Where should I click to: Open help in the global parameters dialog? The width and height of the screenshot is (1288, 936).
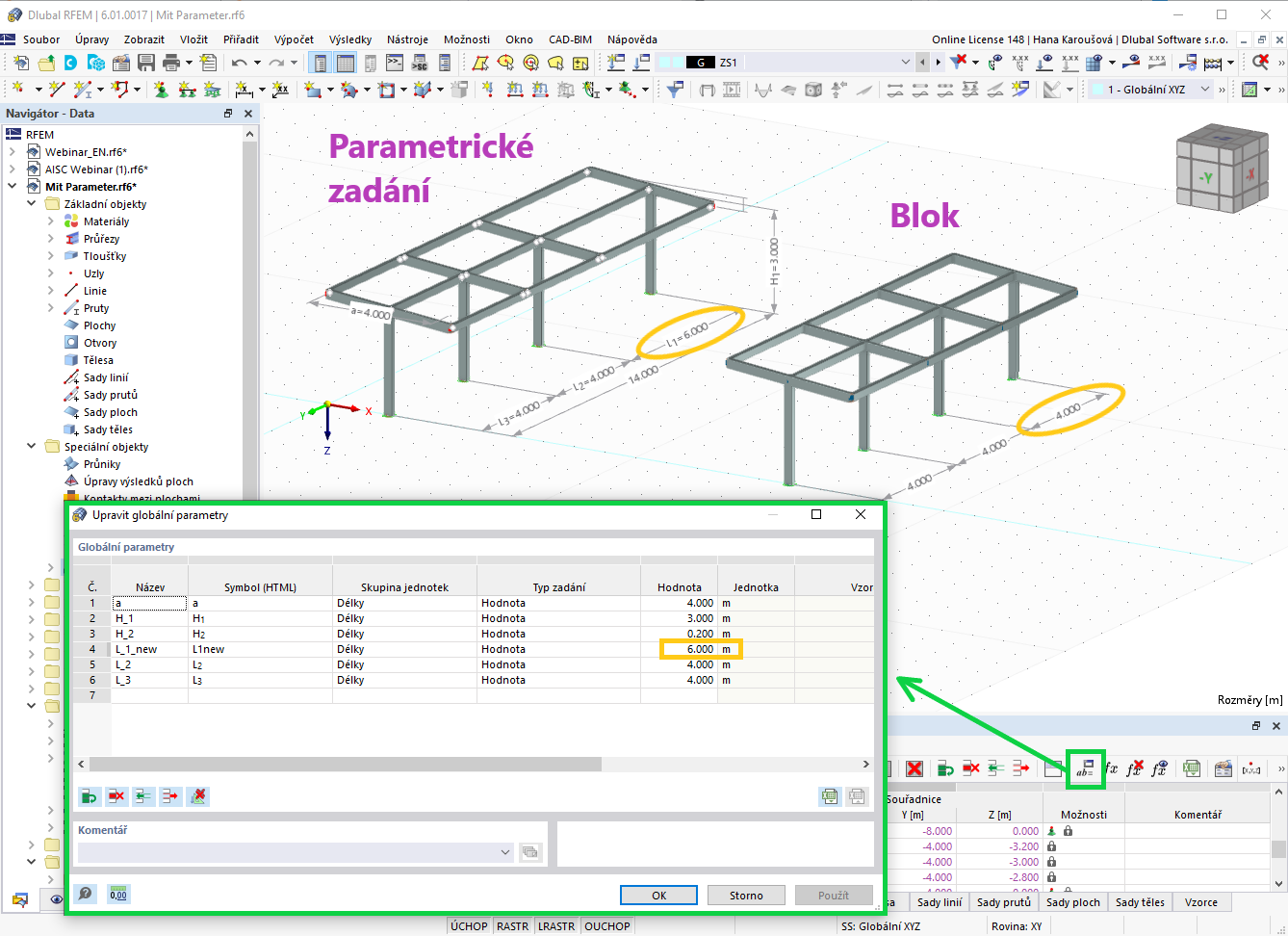pyautogui.click(x=86, y=894)
